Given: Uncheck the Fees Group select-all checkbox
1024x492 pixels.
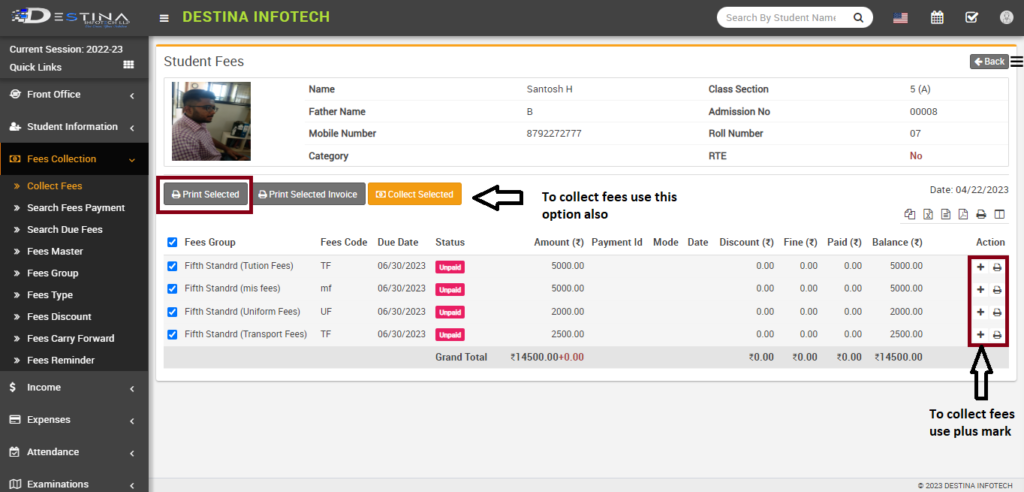Looking at the screenshot, I should click(172, 242).
